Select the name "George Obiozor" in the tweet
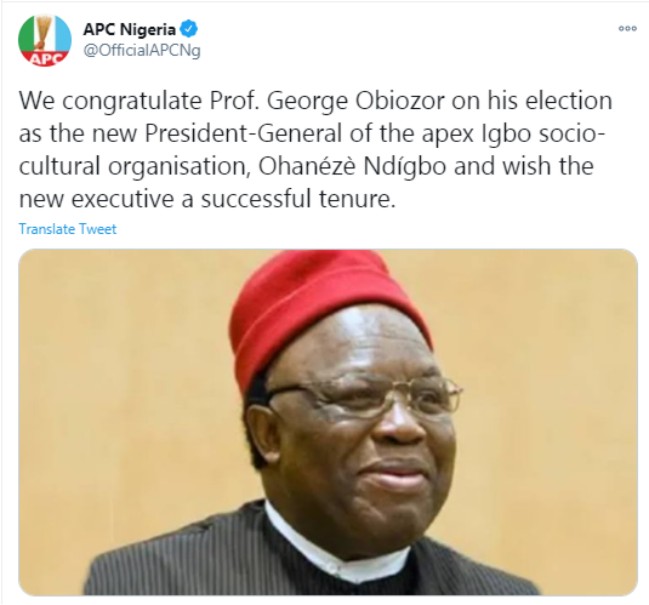The width and height of the screenshot is (649, 605). coord(356,101)
